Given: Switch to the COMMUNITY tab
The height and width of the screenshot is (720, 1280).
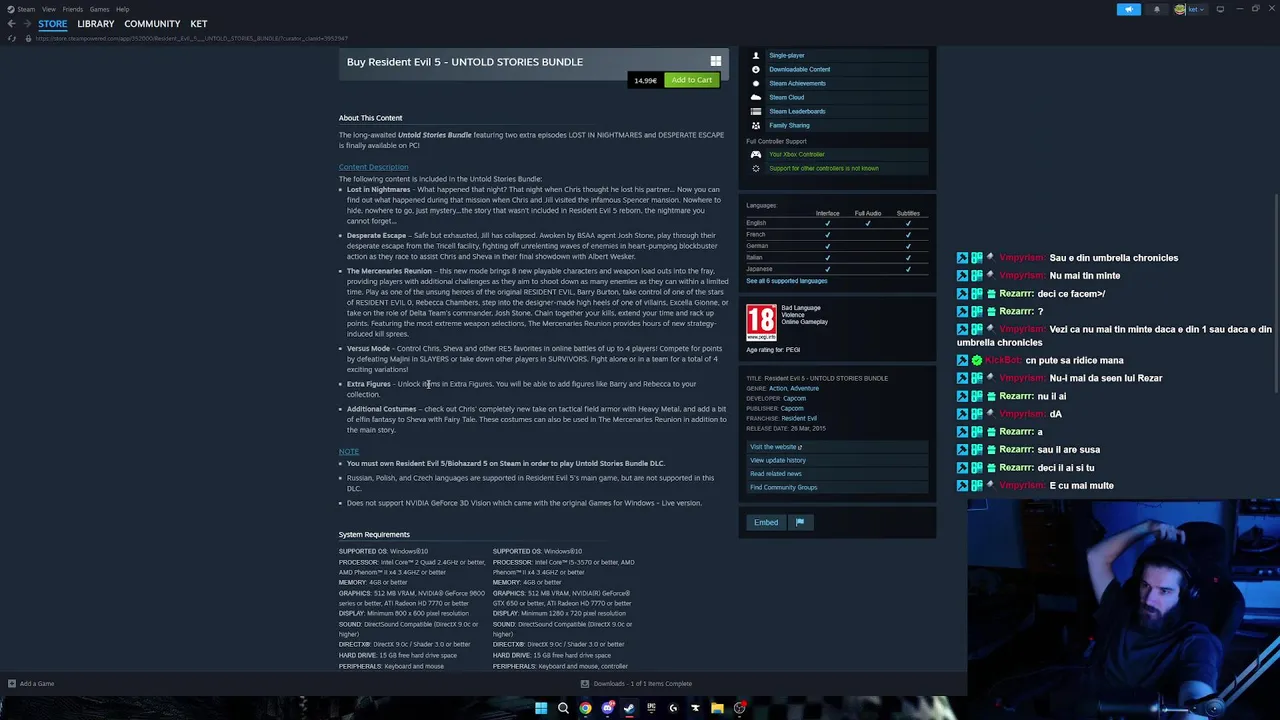Looking at the screenshot, I should click(152, 24).
